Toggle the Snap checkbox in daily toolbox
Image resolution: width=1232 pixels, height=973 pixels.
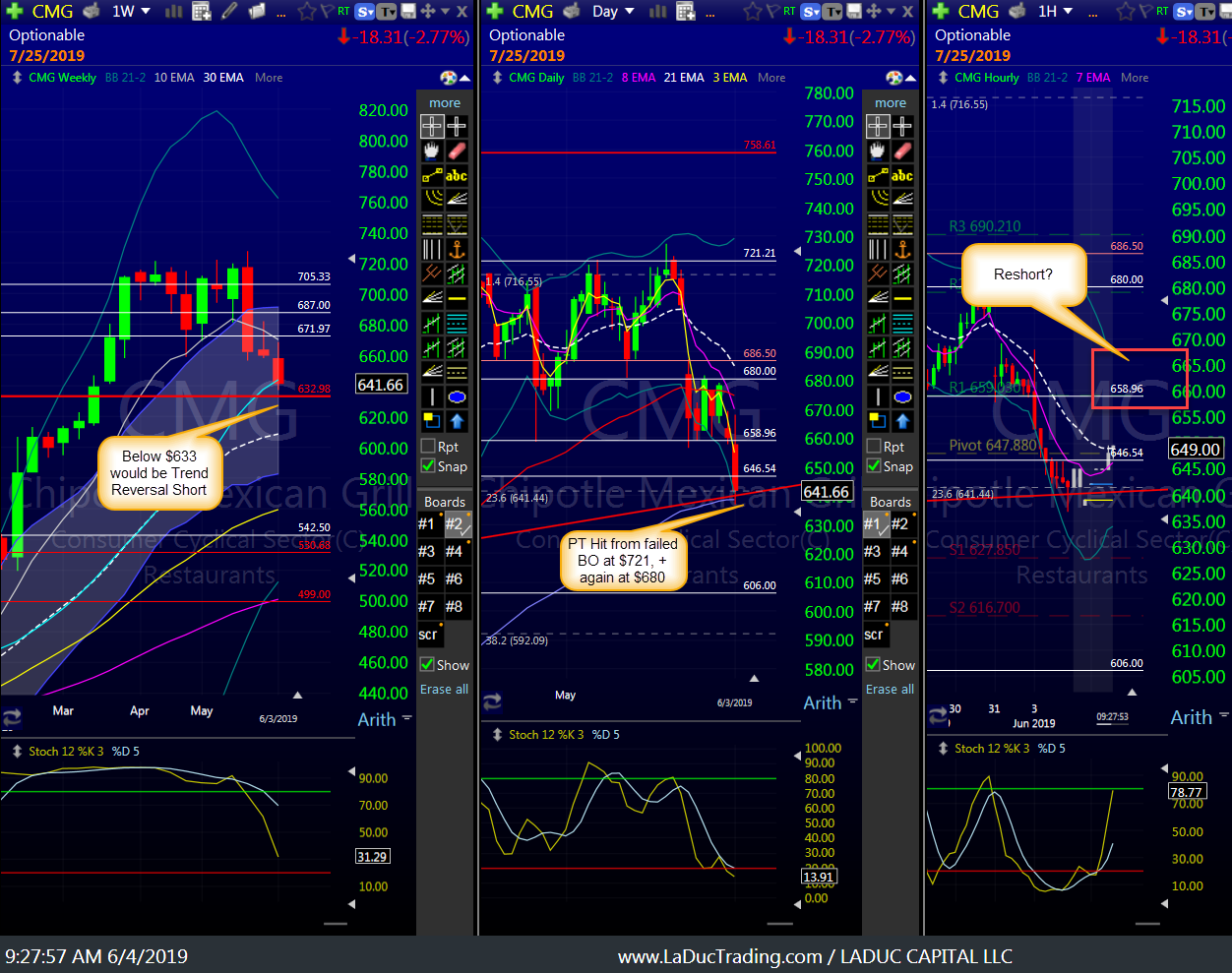[x=874, y=465]
